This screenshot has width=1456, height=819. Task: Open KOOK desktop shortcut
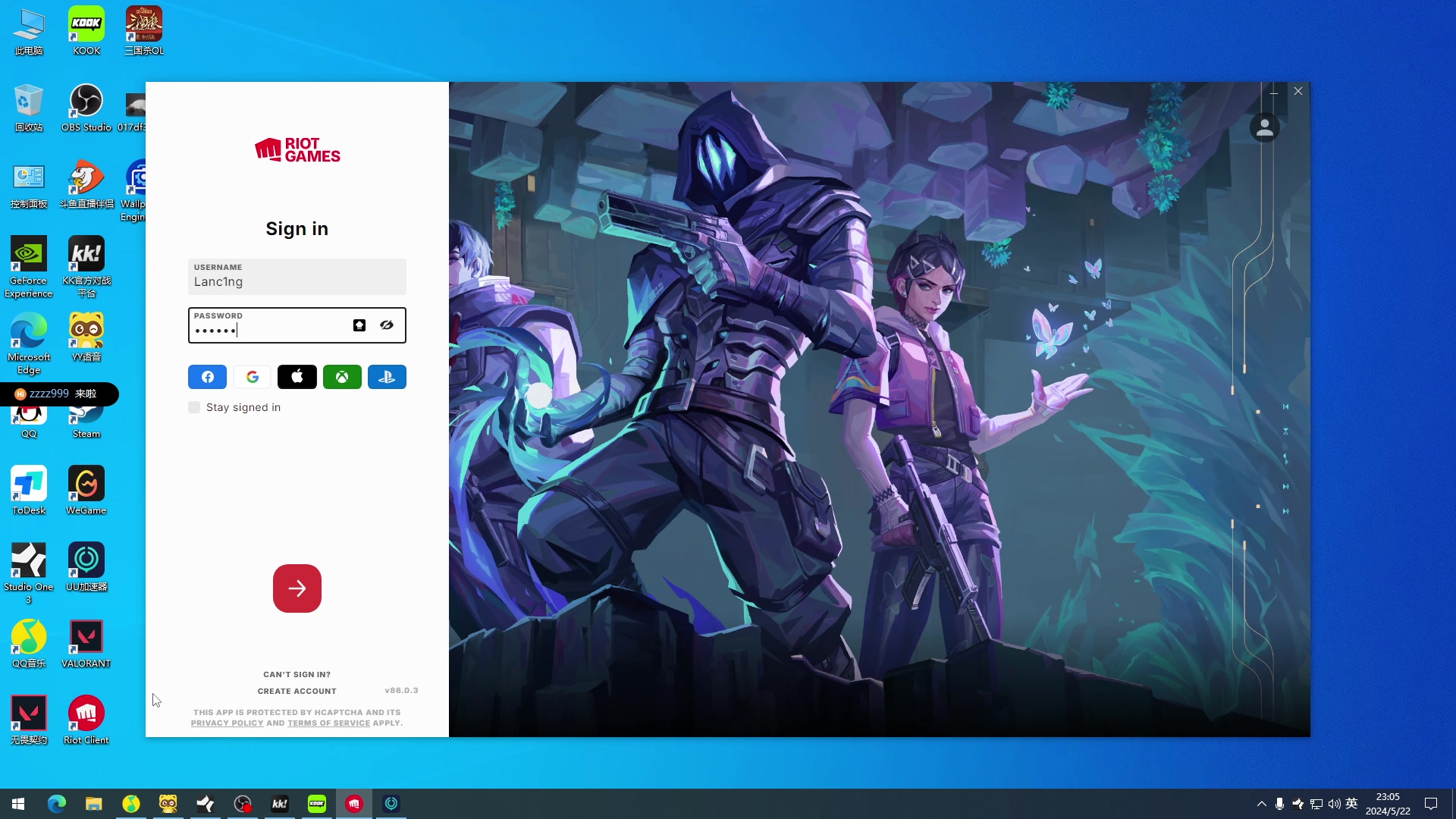(86, 31)
